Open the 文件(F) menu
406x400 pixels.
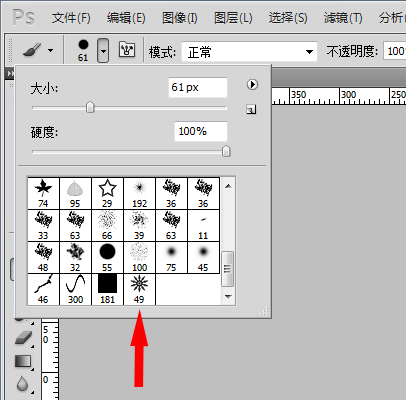[x=71, y=18]
